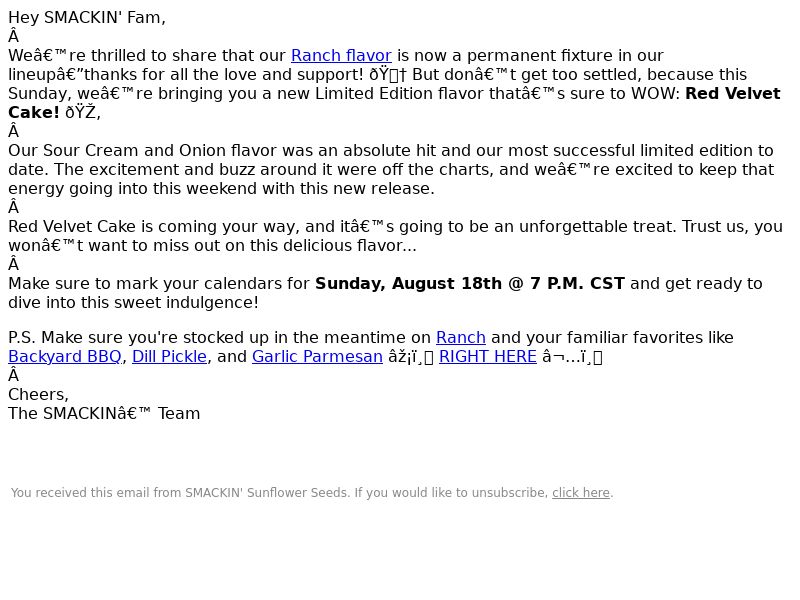
Task: Click the dive into this sweet indulgence line
Action: 133,303
